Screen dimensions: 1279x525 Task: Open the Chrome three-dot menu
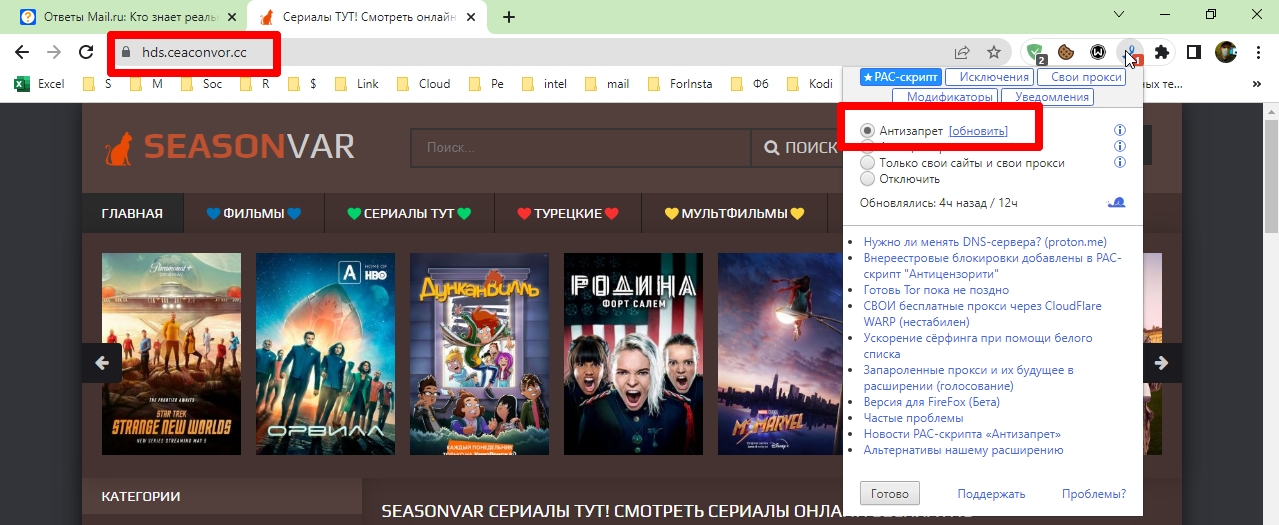(x=1258, y=52)
